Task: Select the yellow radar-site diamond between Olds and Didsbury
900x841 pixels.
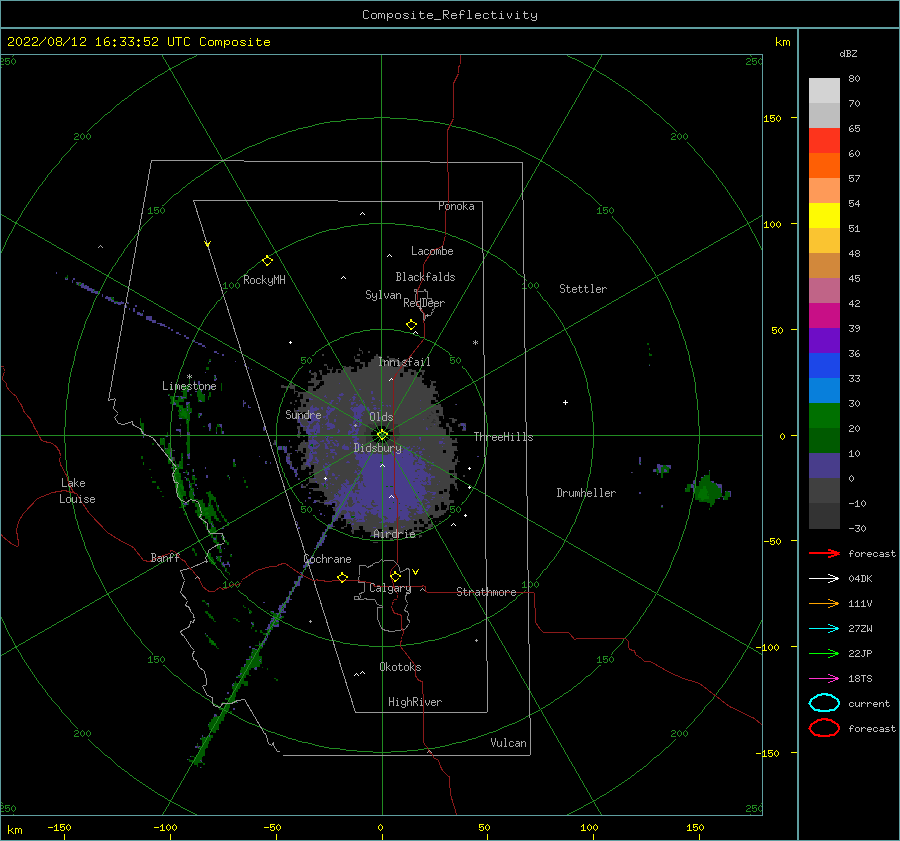Action: point(382,435)
